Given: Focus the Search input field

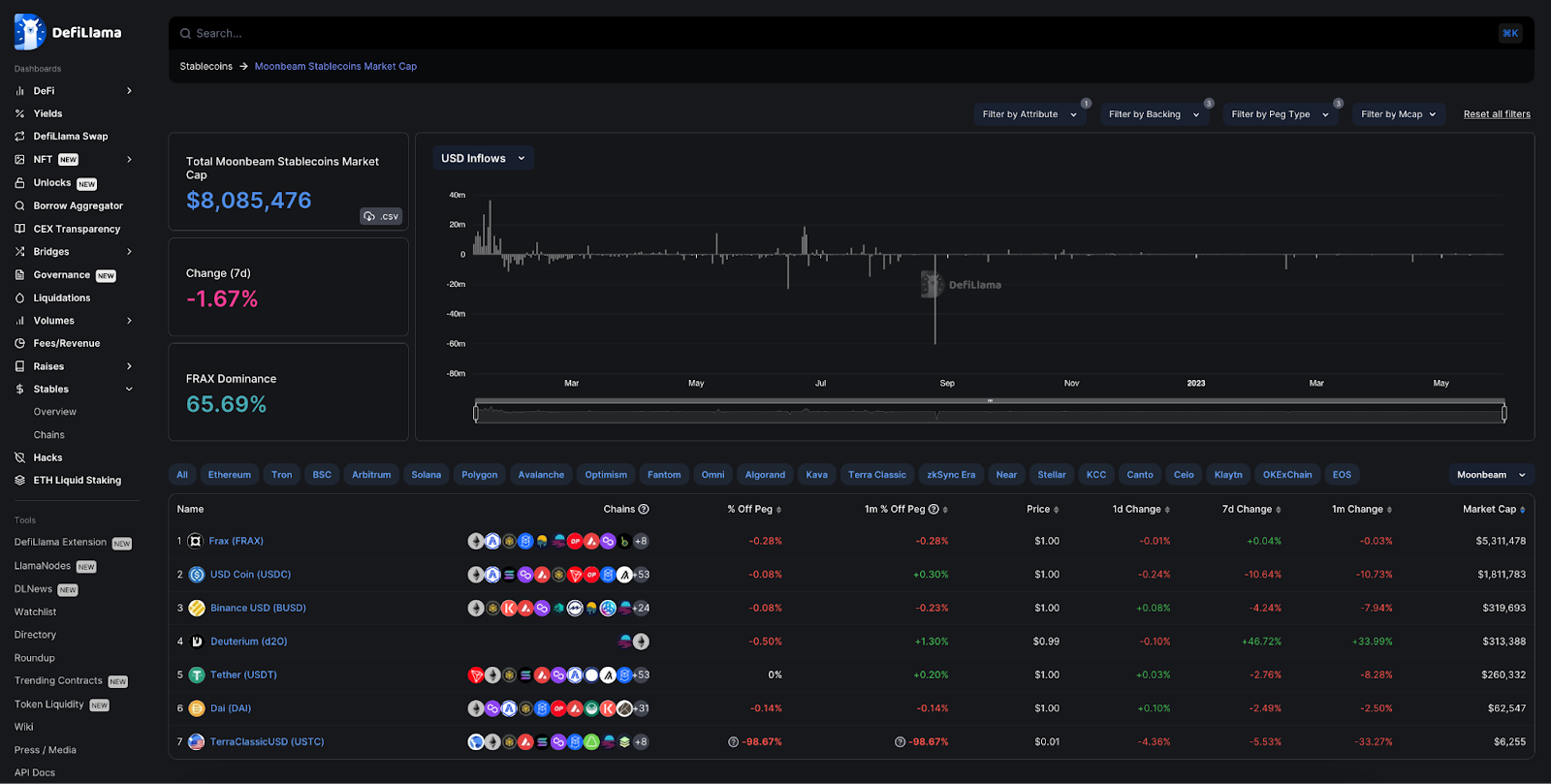Looking at the screenshot, I should coord(834,33).
